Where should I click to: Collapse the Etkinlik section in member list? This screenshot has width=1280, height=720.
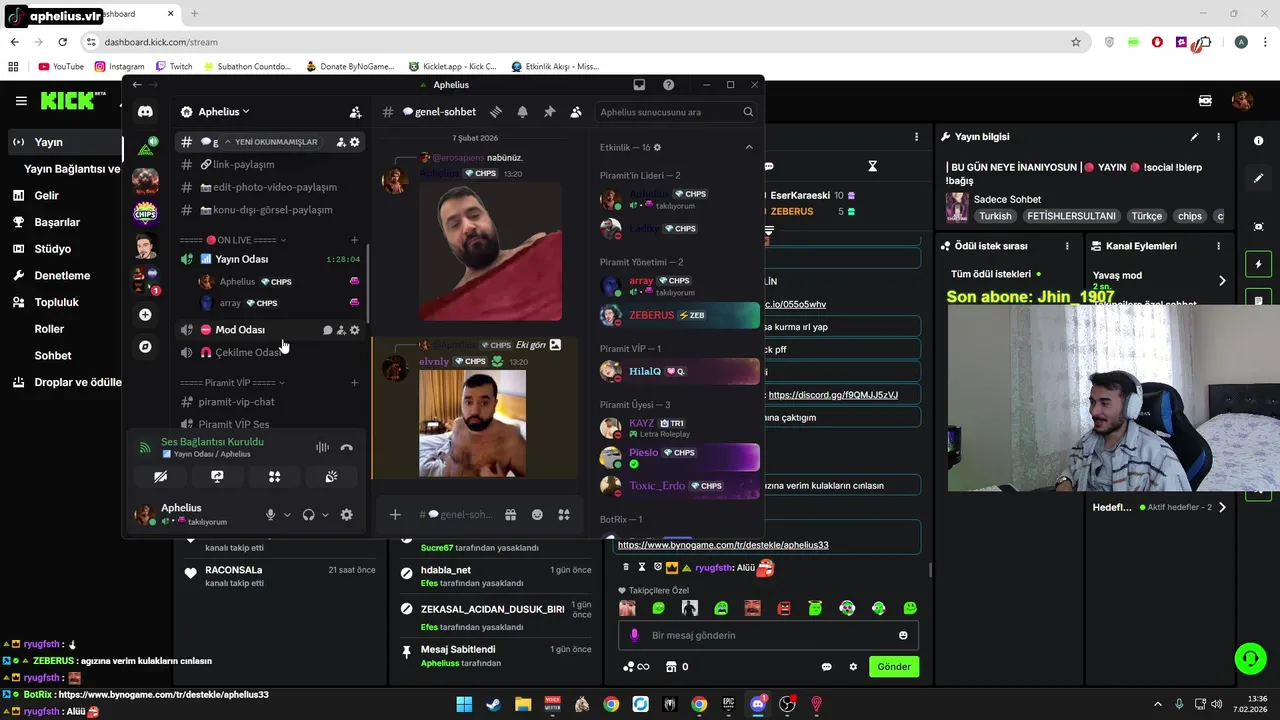click(x=749, y=147)
